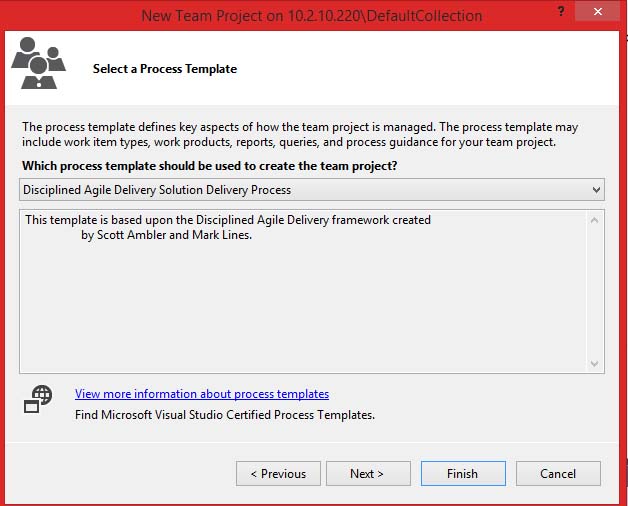Click the dialog title 'New Team Project on 10.2.10.220\DefaultCollection'
628x506 pixels.
coord(312,16)
